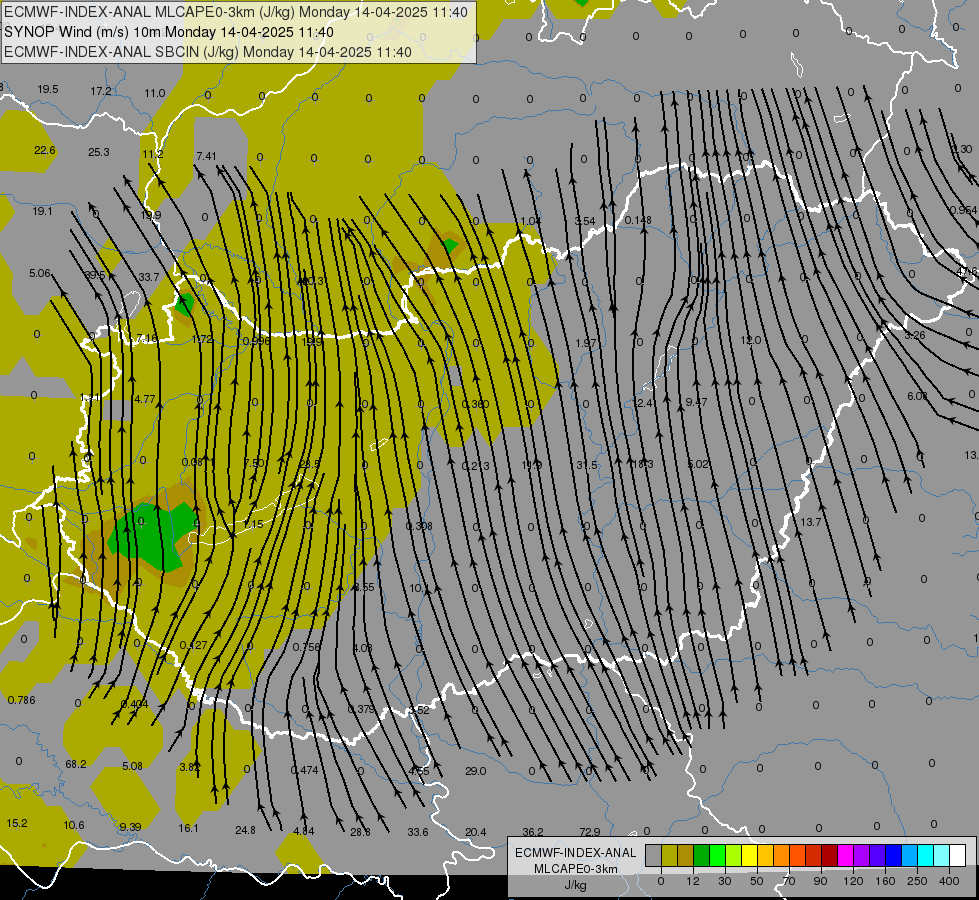Click the map value '19.1'

click(42, 212)
